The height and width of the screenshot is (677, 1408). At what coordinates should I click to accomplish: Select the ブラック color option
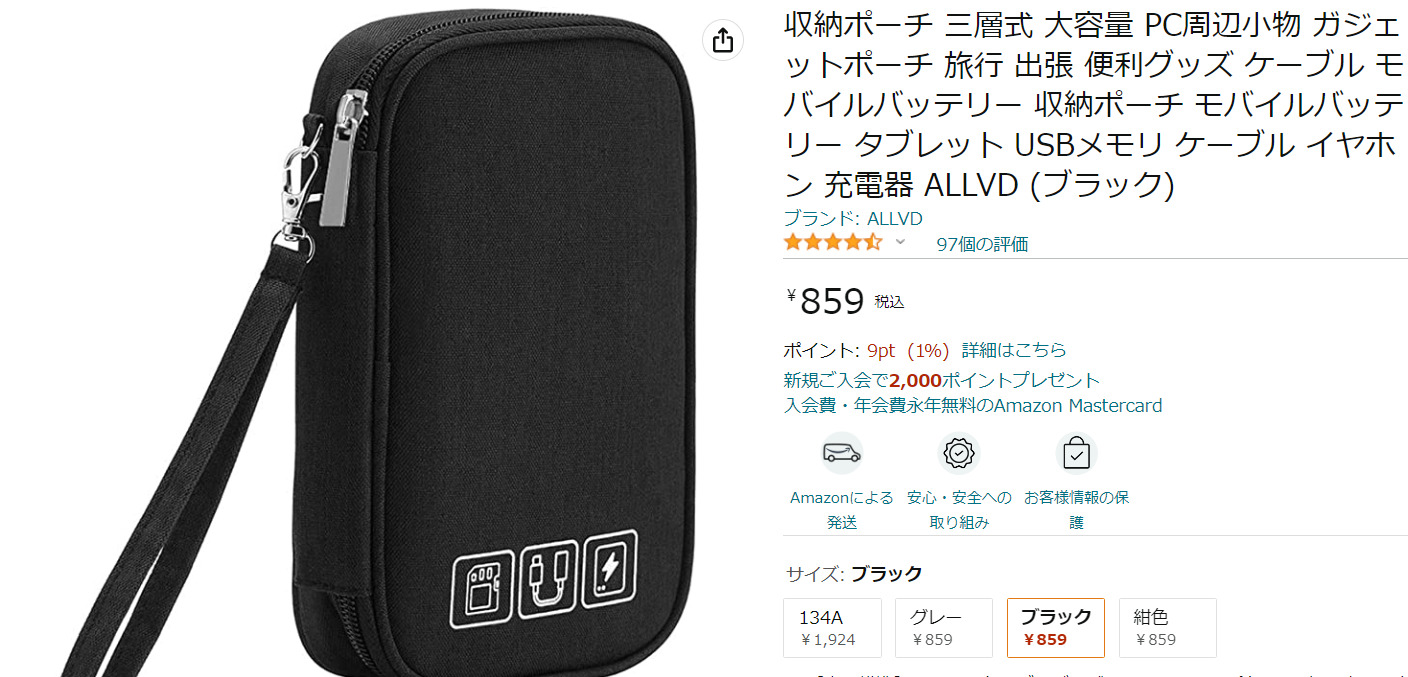tap(1056, 628)
